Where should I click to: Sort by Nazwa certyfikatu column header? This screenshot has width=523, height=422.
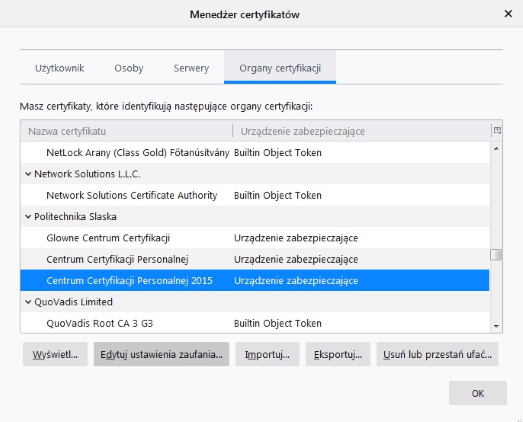pyautogui.click(x=127, y=131)
